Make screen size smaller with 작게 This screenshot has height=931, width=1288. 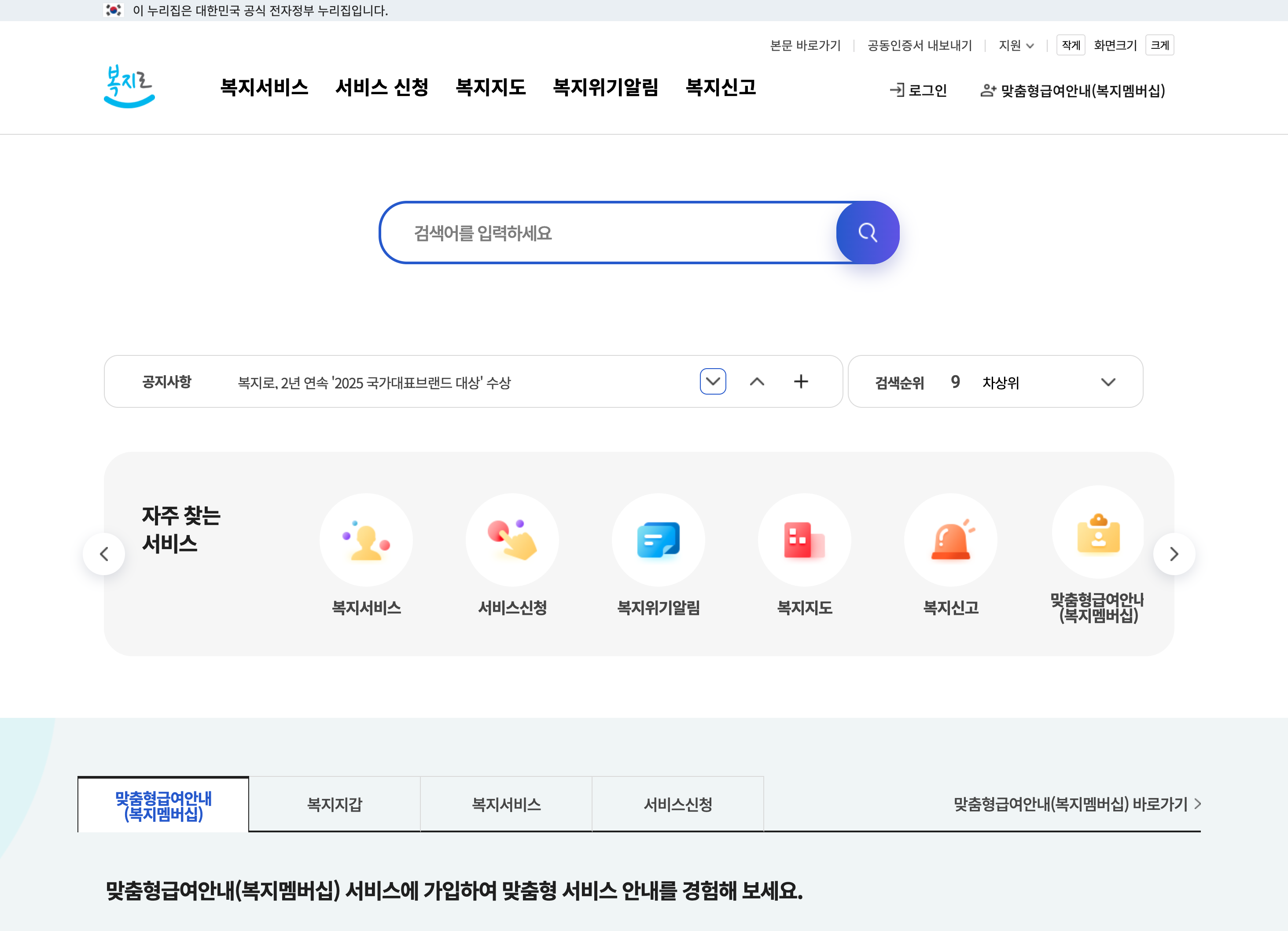(x=1071, y=45)
